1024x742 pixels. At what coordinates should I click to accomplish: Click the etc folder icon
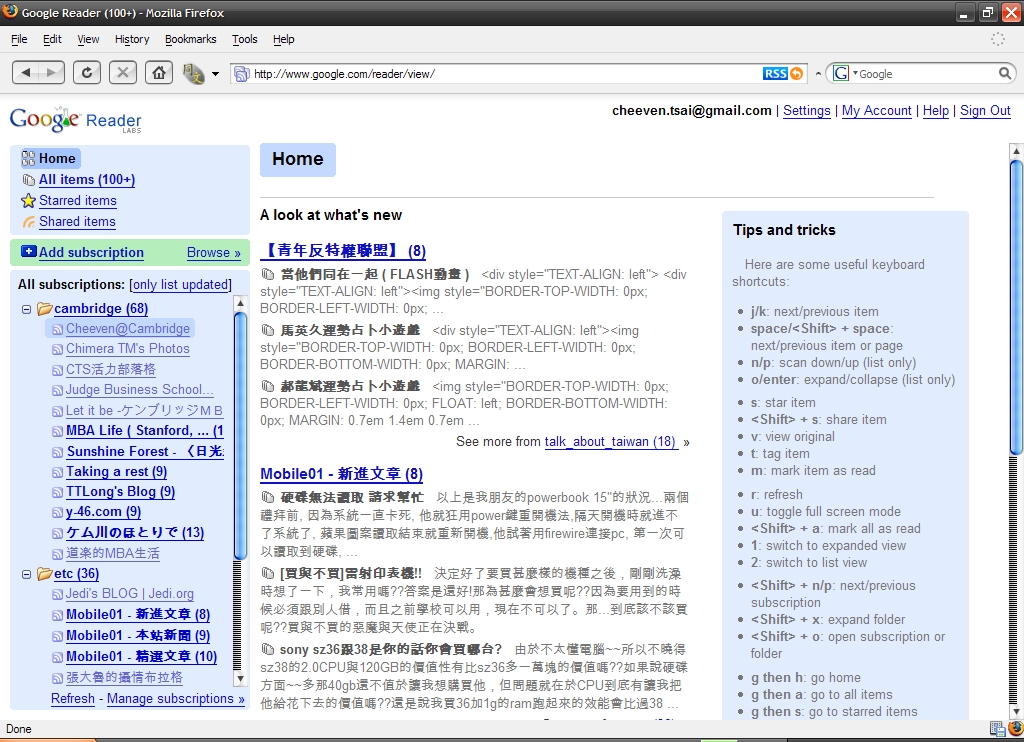(x=44, y=573)
